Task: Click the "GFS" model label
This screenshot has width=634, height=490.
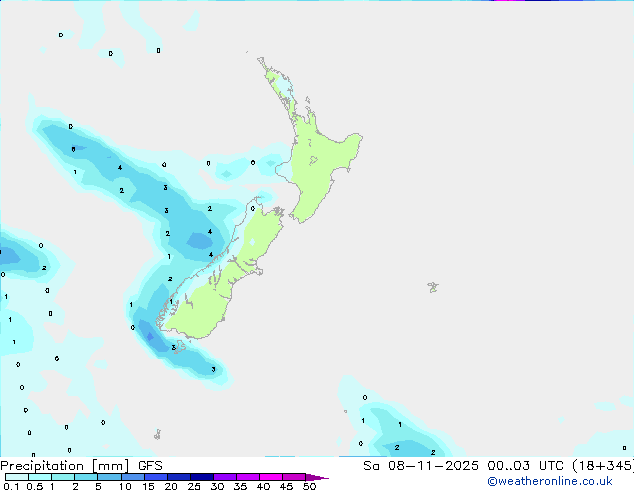Action: point(150,466)
